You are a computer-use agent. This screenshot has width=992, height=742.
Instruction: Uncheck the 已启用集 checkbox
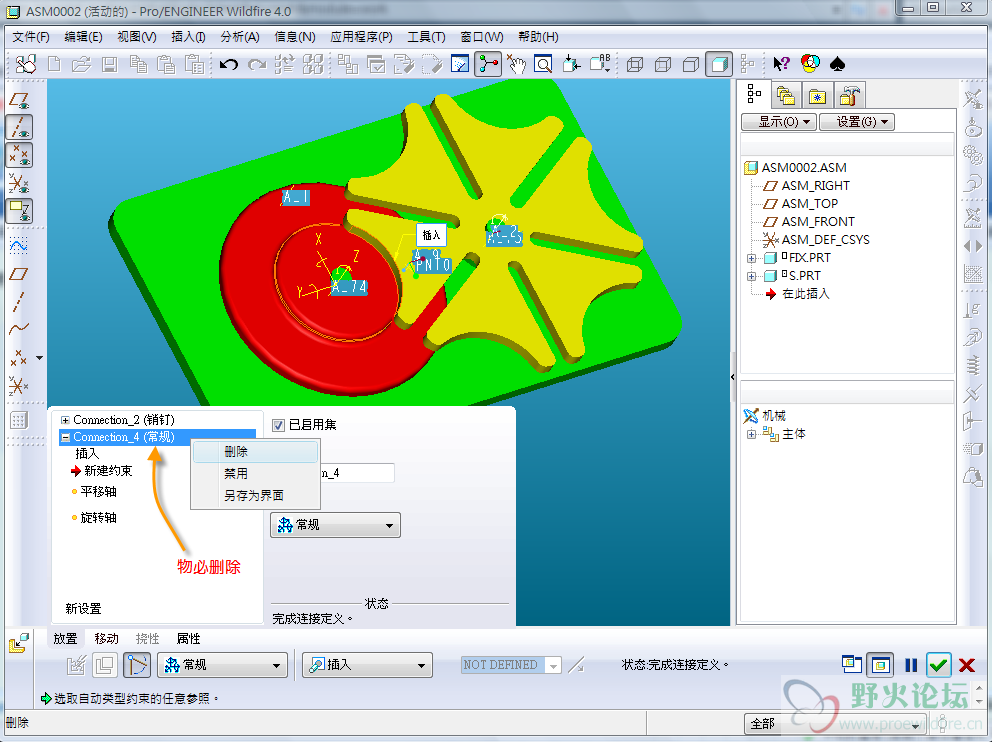279,425
